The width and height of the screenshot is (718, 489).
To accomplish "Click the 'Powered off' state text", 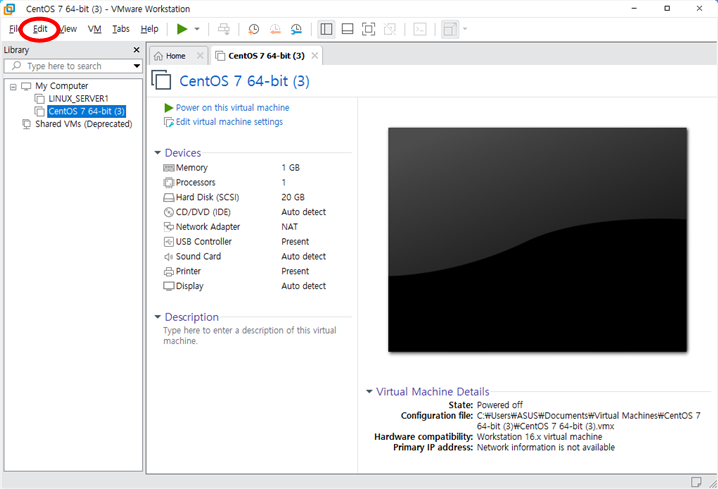I will tap(500, 405).
